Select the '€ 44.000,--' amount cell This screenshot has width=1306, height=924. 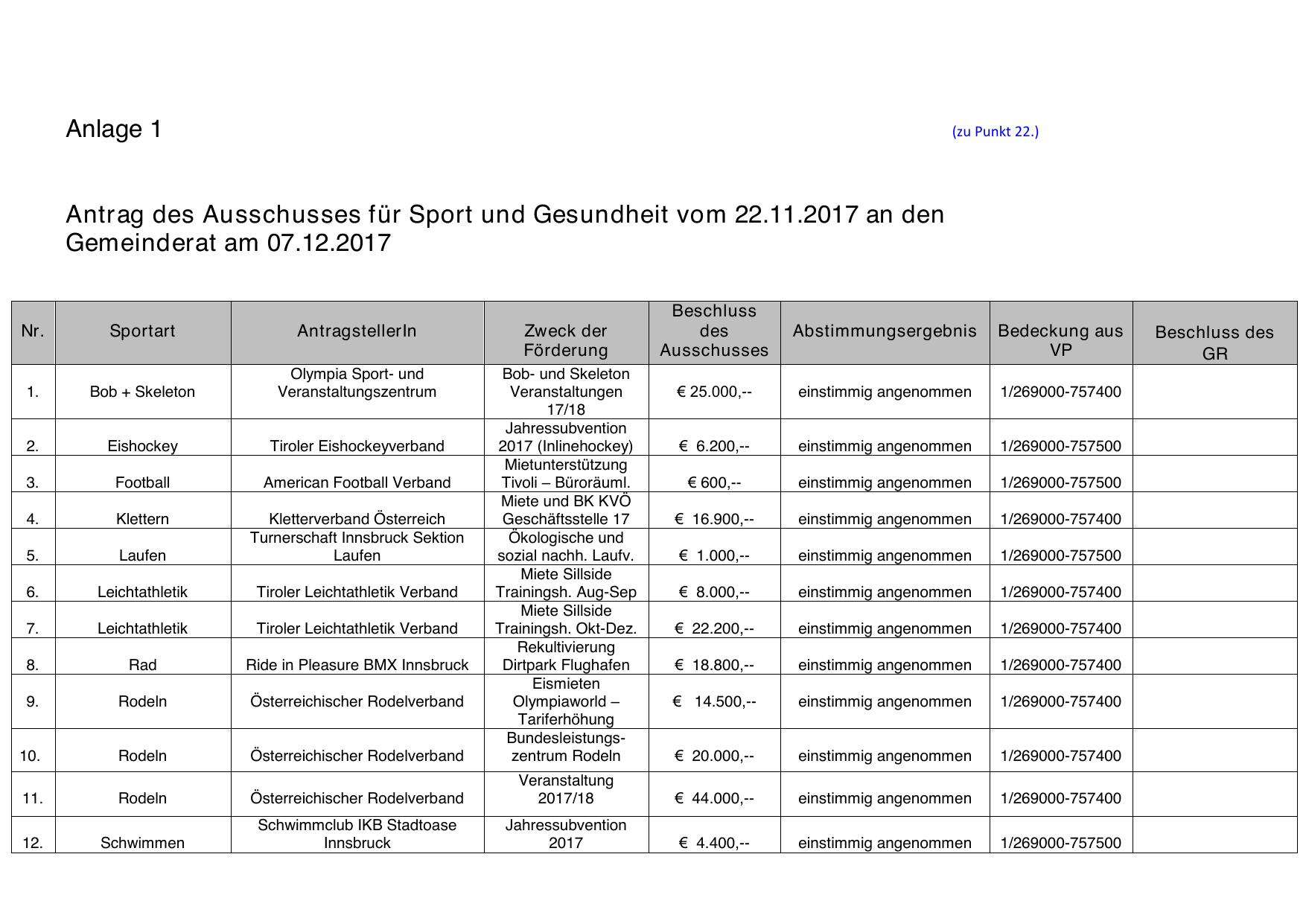pos(713,798)
